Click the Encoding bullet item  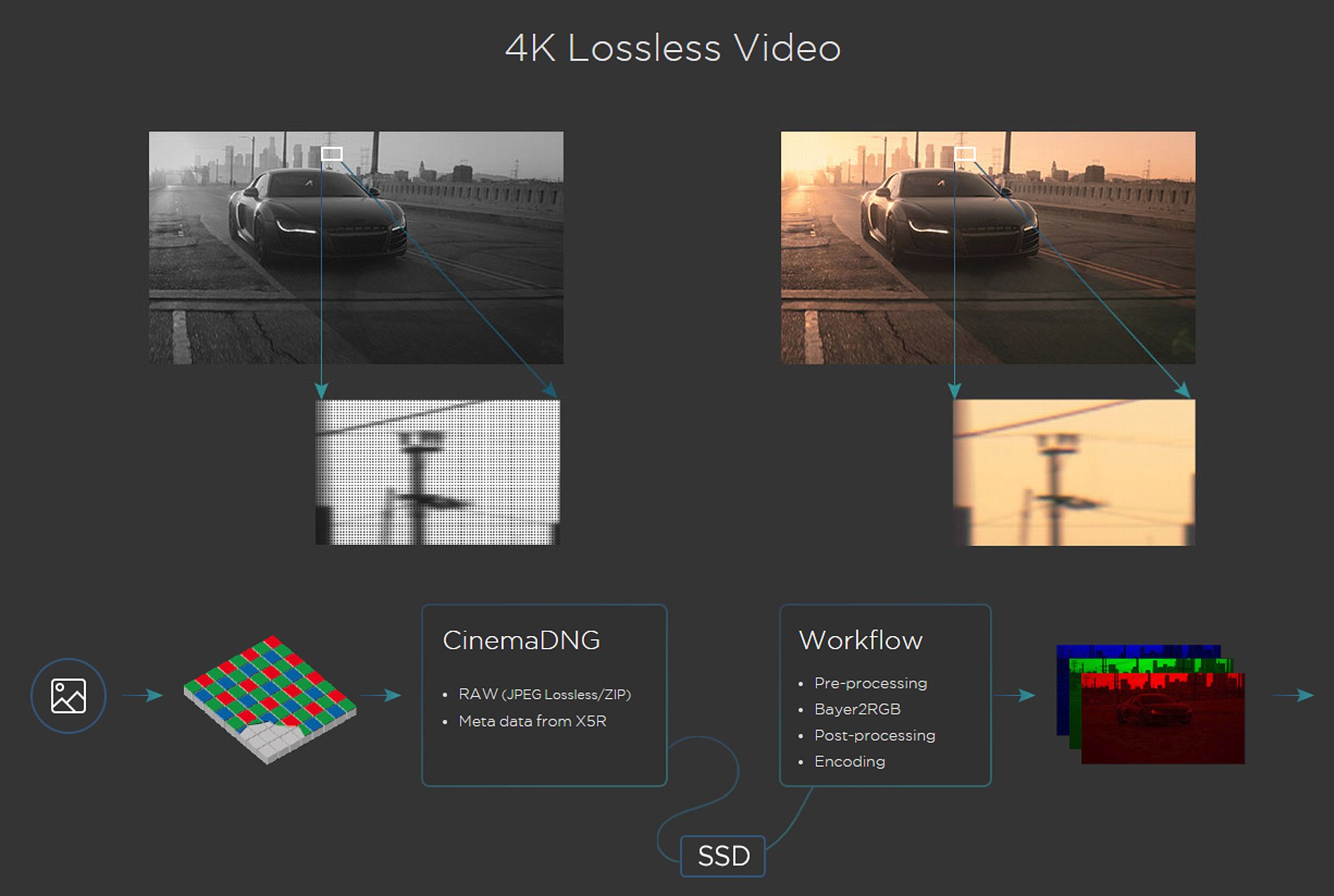(849, 761)
